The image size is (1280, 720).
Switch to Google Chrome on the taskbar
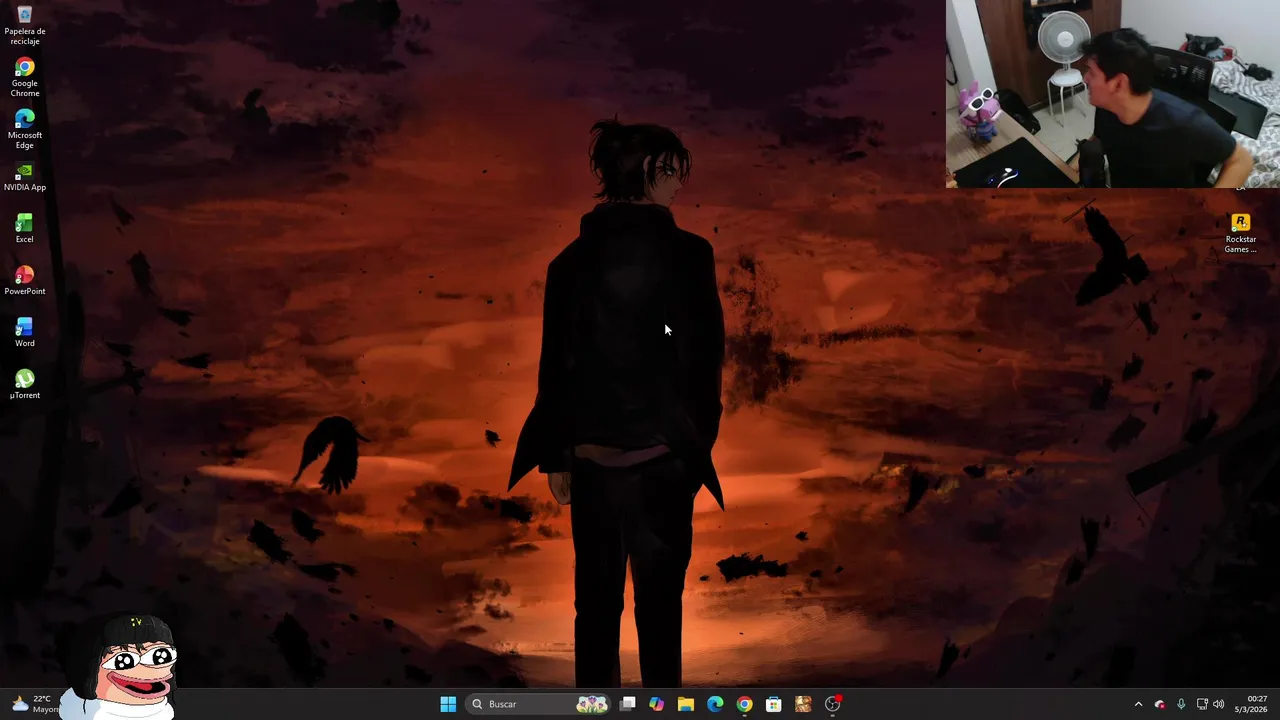click(x=744, y=704)
